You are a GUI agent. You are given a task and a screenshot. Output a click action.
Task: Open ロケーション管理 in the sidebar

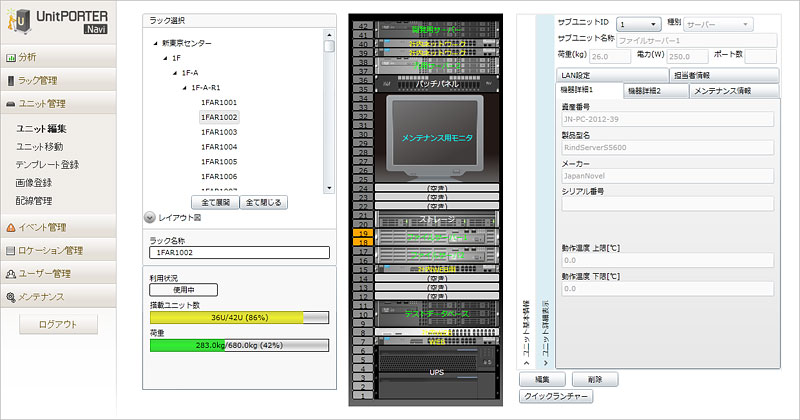58,250
